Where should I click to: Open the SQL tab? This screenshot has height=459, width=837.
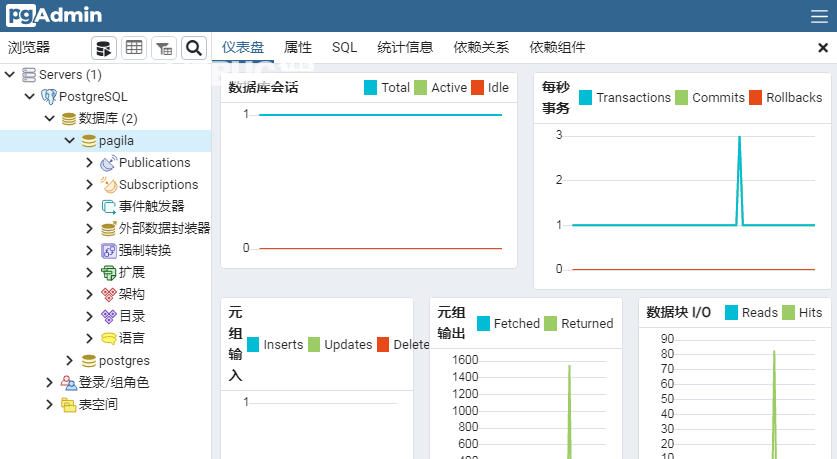[344, 48]
